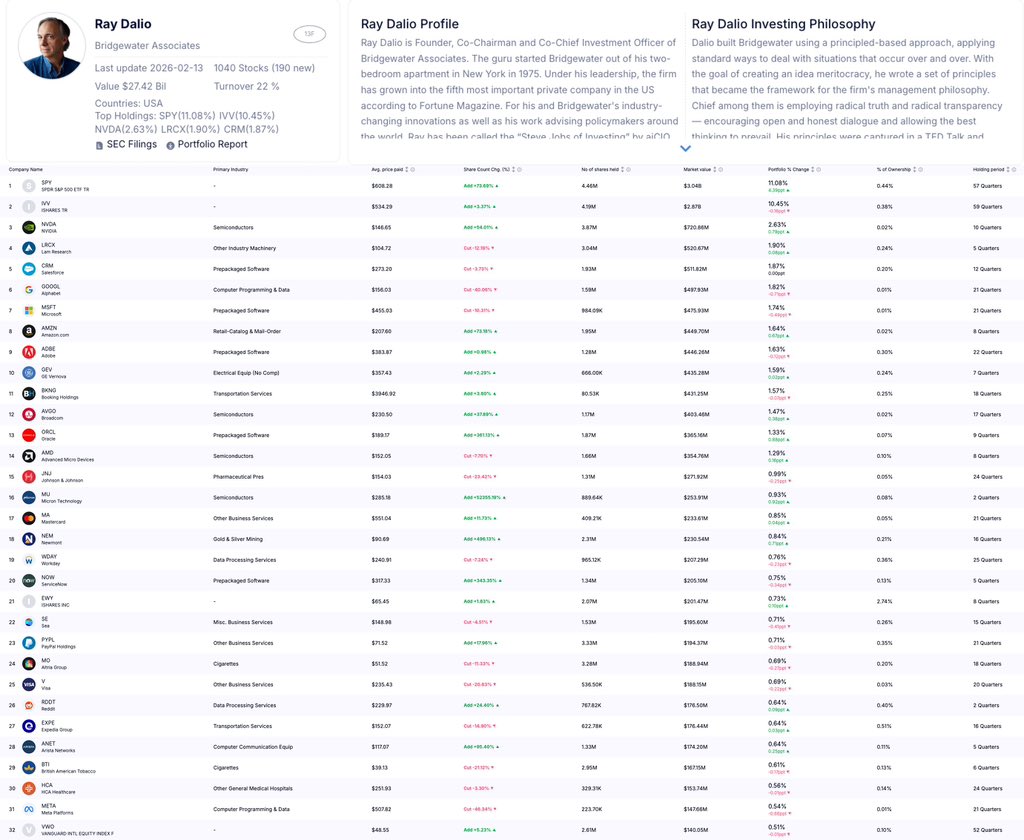Click the Broadcom logo icon

coord(29,414)
